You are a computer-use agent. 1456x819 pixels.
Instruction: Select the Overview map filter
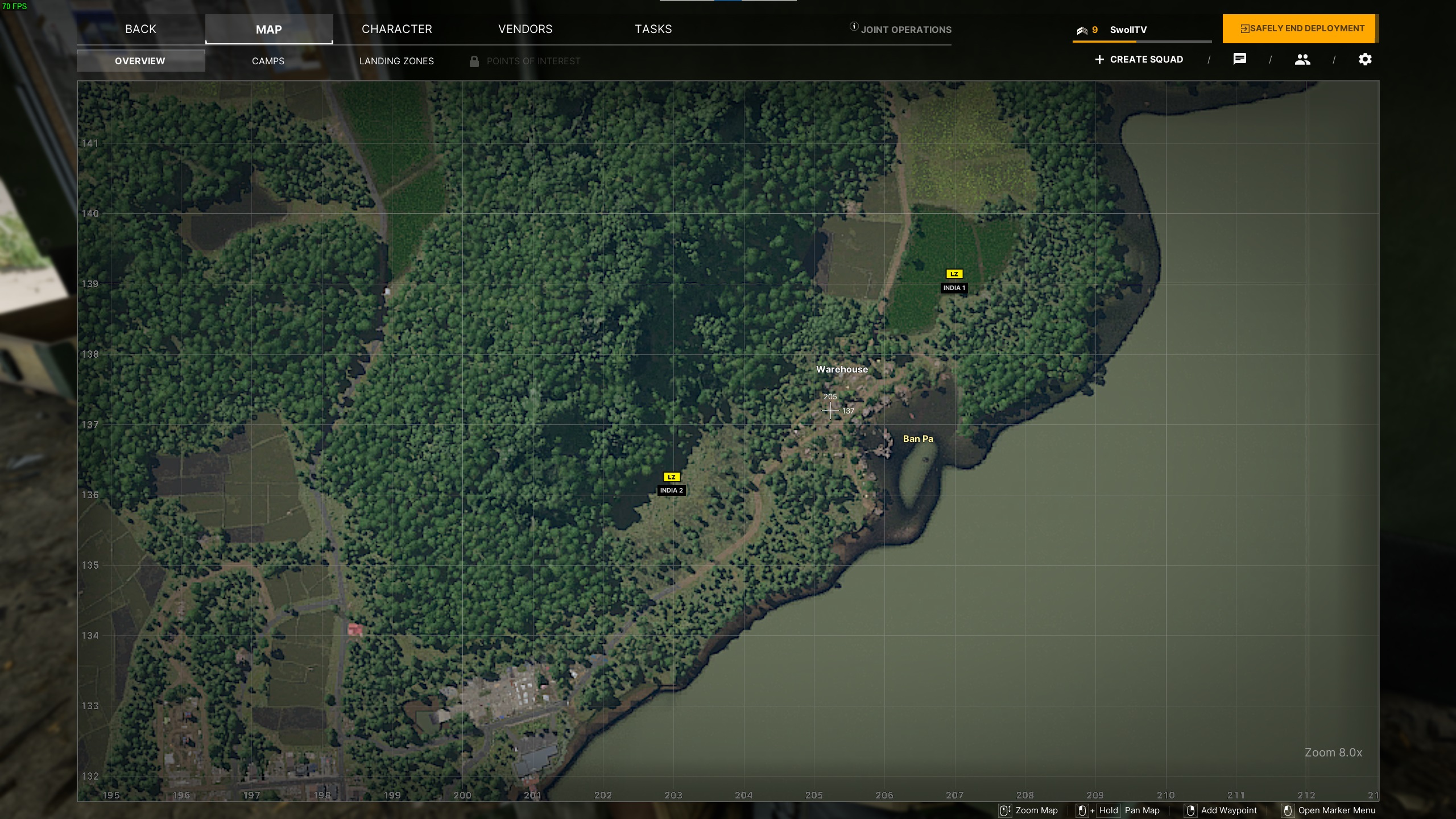coord(140,61)
